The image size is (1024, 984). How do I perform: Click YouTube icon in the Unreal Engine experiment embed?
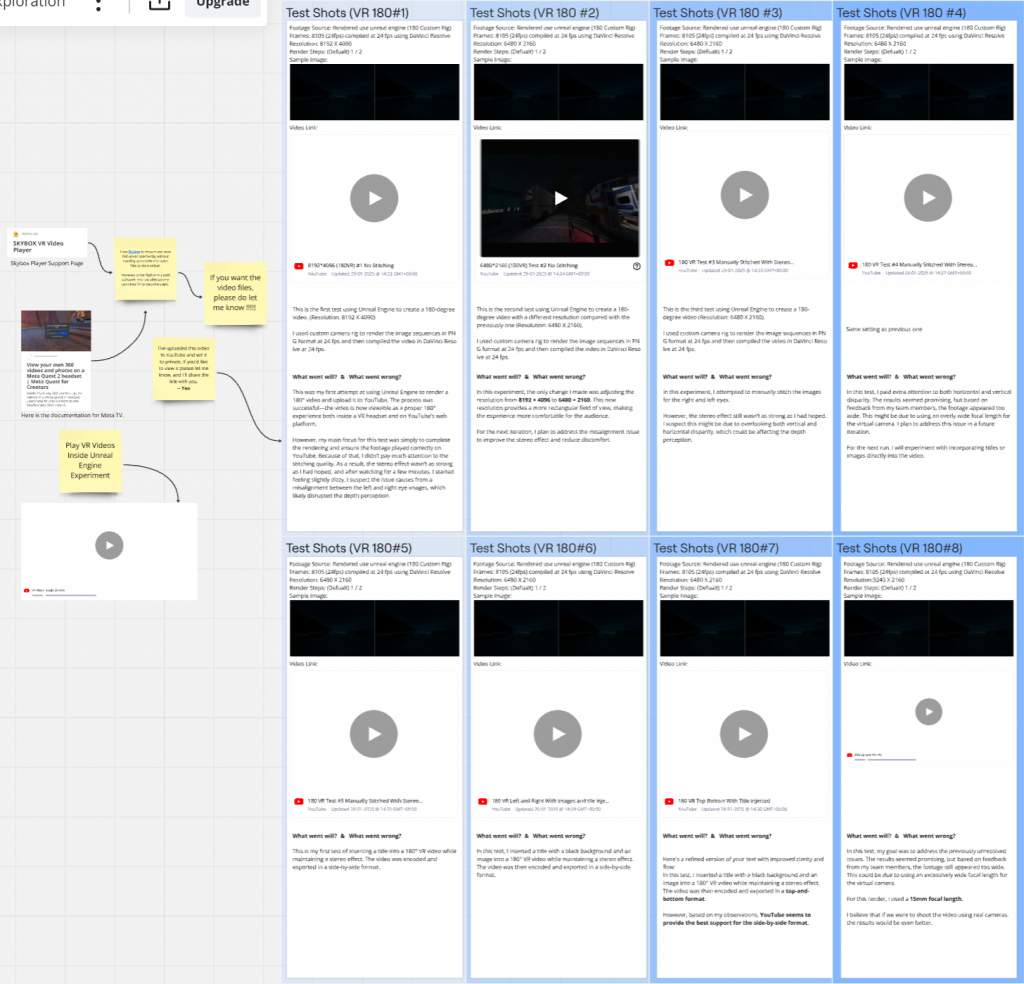coord(27,590)
